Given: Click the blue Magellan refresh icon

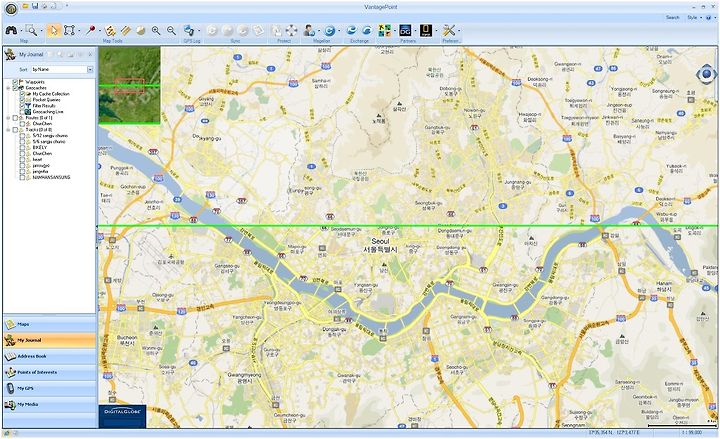Looking at the screenshot, I should 329,30.
